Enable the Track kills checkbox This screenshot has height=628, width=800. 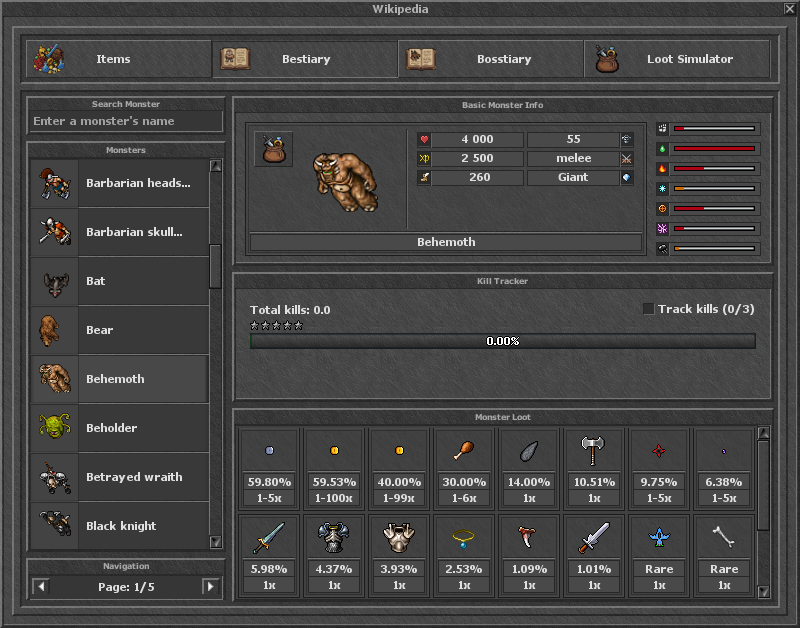pyautogui.click(x=648, y=309)
